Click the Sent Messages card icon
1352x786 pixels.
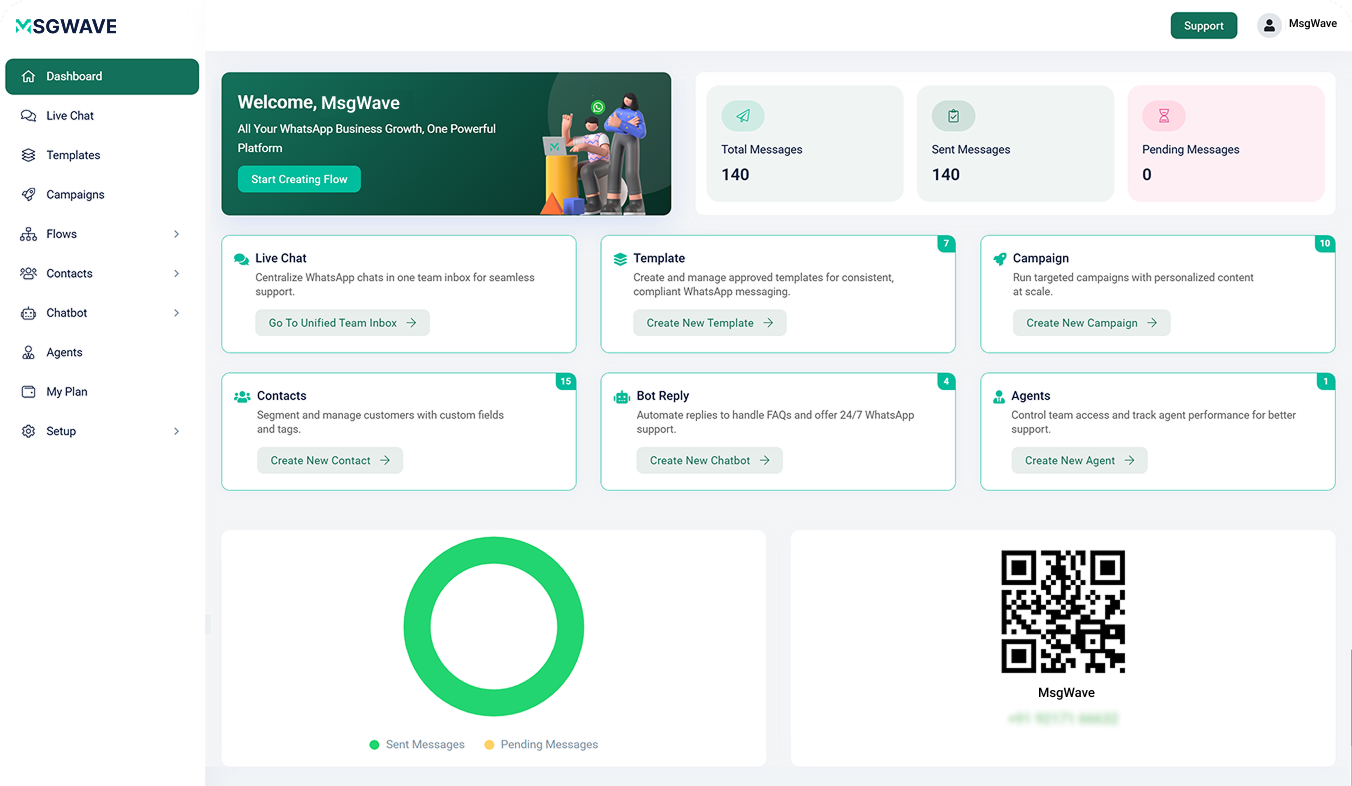tap(953, 115)
